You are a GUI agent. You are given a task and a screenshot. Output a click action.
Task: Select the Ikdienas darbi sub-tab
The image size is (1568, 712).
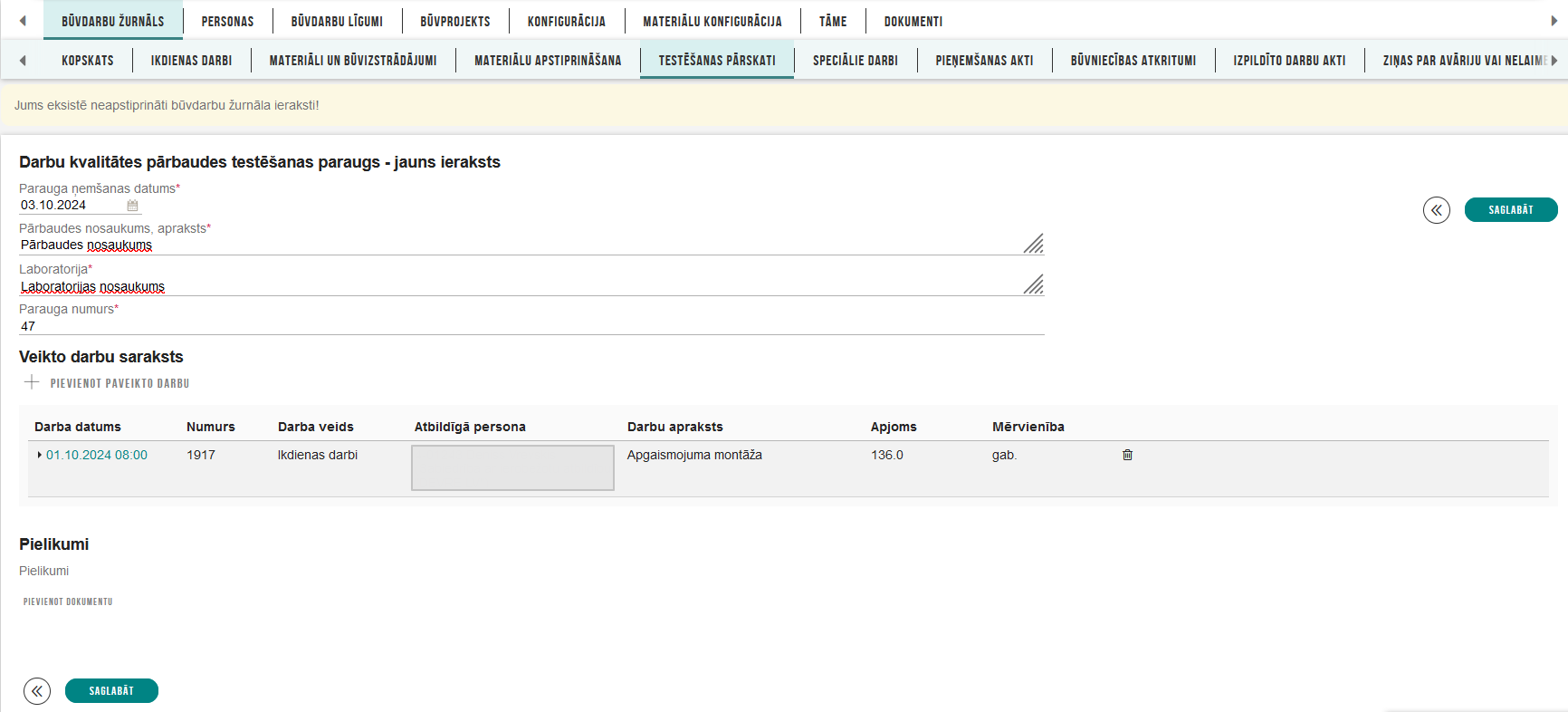[x=191, y=61]
